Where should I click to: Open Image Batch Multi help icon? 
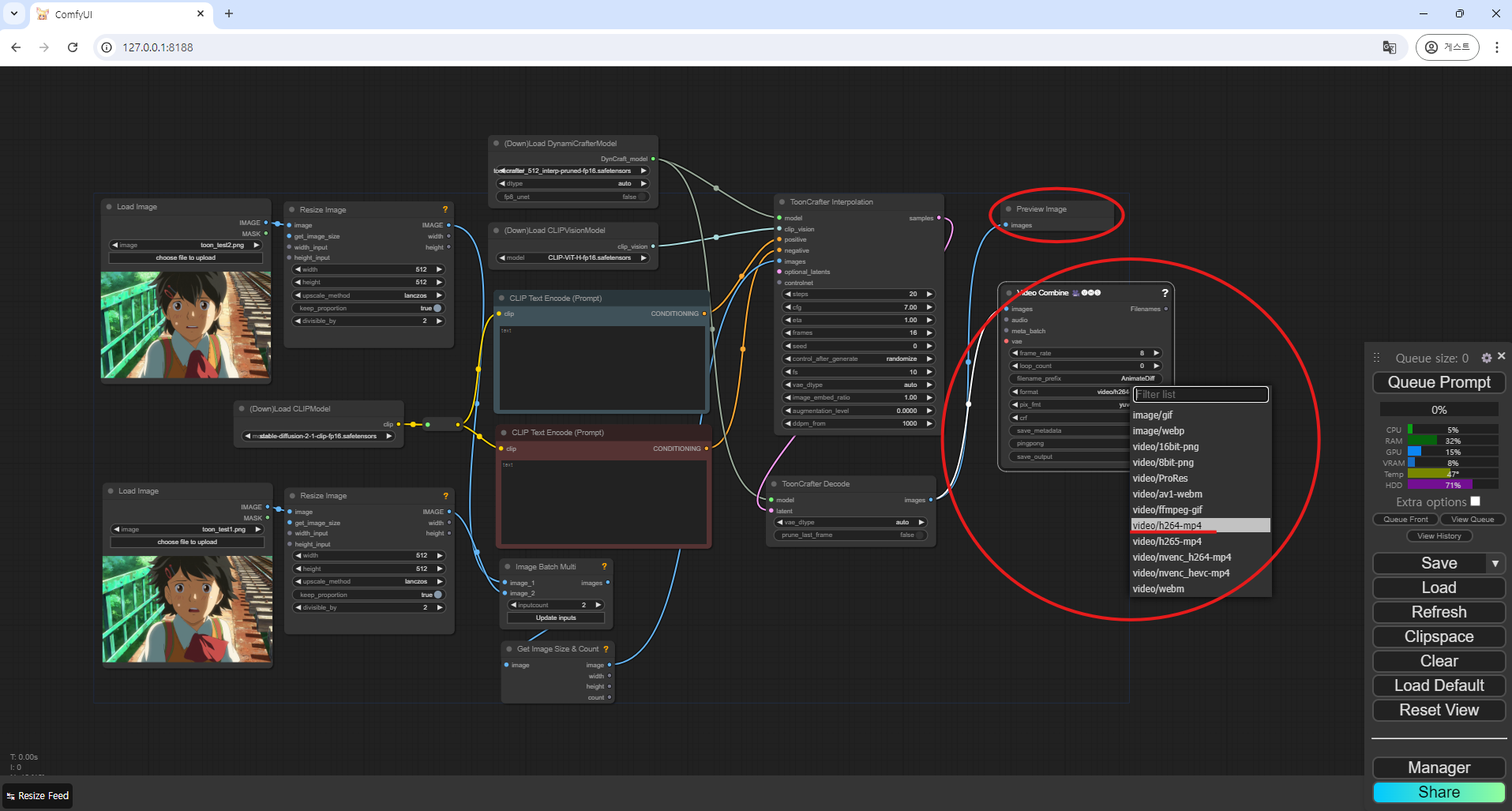click(604, 567)
